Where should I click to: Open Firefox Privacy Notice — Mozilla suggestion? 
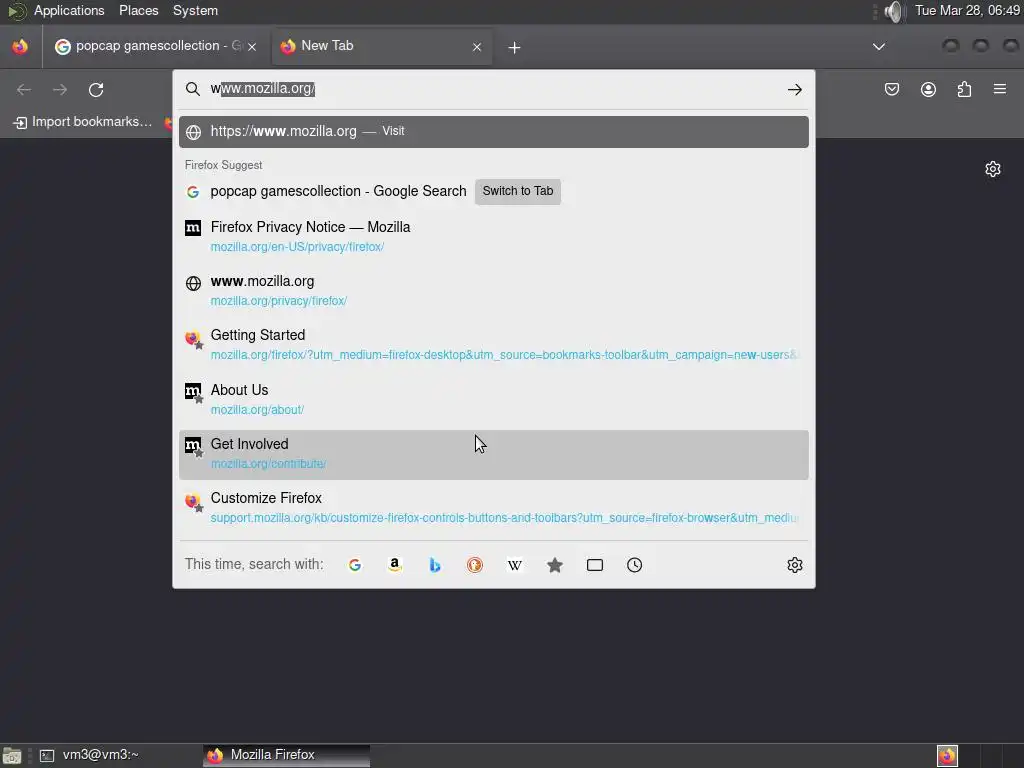494,236
